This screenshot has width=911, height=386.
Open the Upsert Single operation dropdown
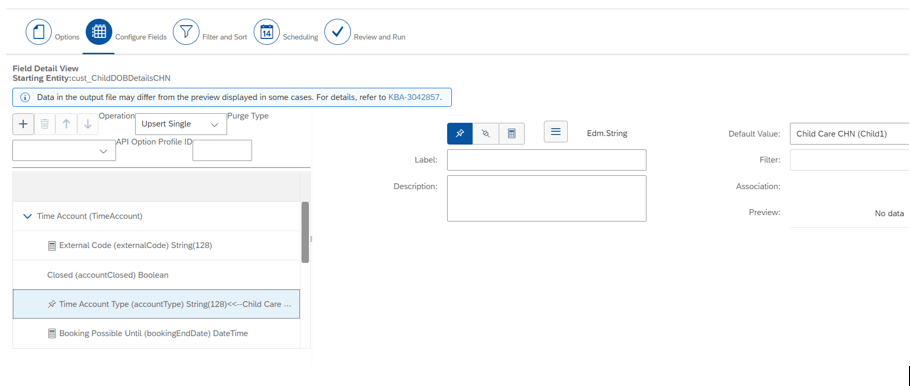181,124
